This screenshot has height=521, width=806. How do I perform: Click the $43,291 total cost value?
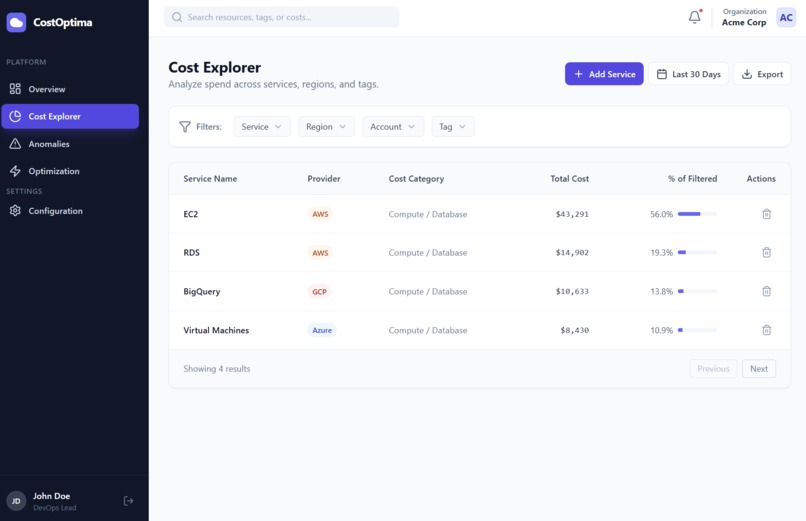point(572,214)
